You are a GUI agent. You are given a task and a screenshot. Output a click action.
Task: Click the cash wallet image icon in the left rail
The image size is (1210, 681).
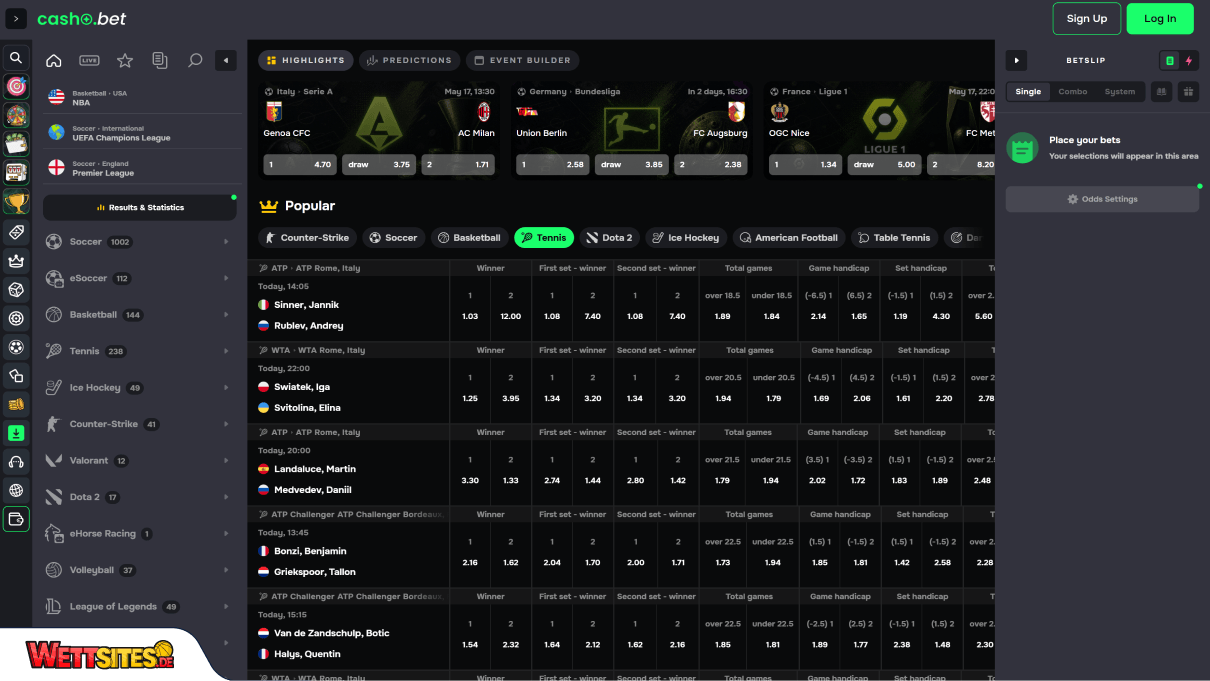click(x=16, y=145)
